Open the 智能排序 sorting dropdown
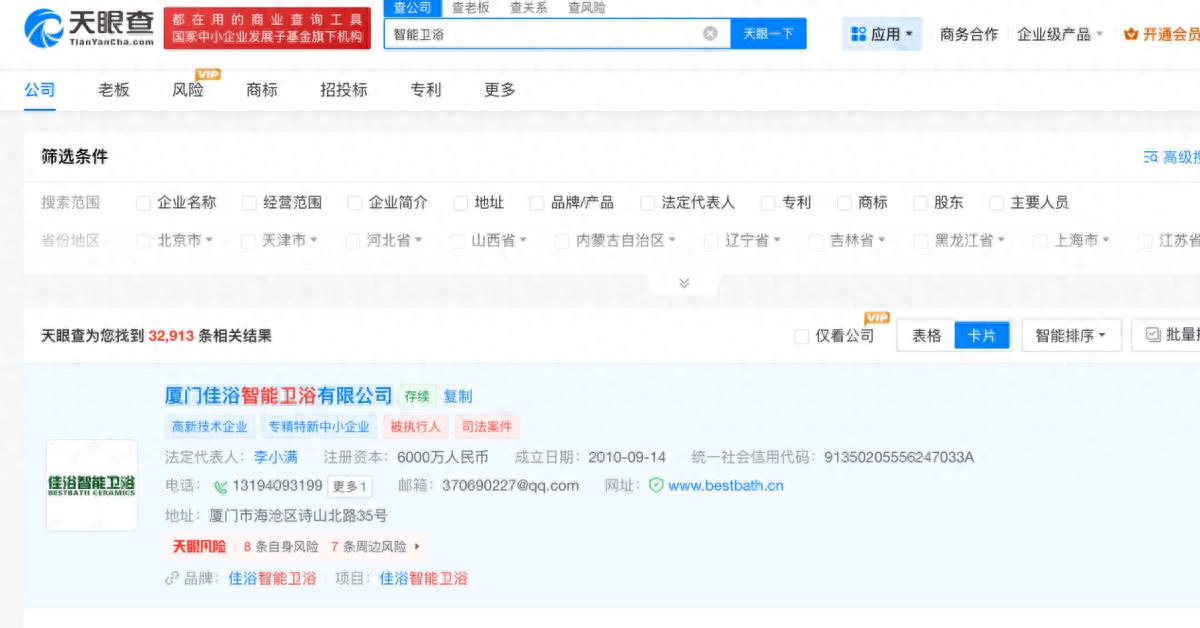 (x=1071, y=335)
